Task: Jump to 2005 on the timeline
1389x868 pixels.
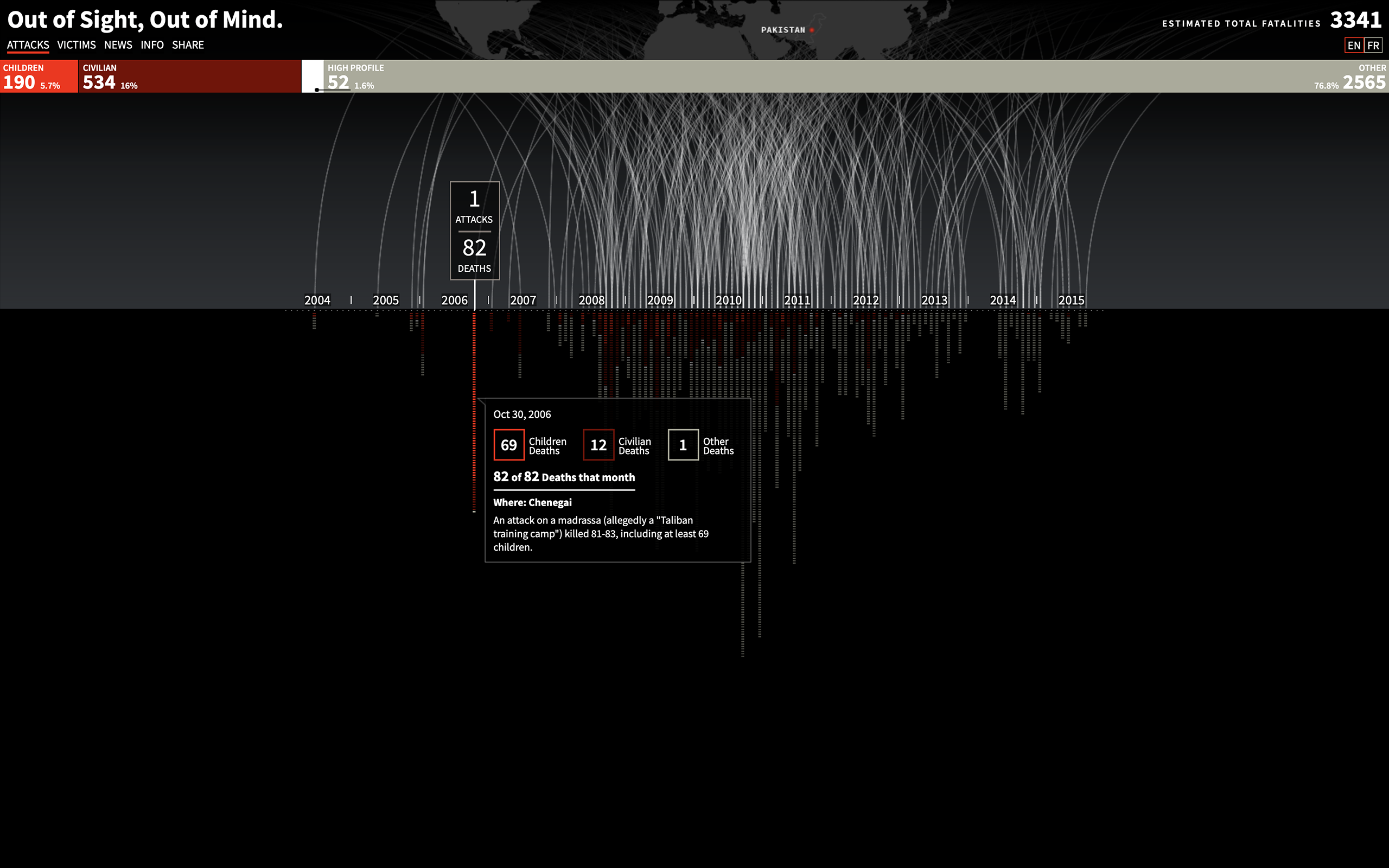Action: [x=386, y=300]
